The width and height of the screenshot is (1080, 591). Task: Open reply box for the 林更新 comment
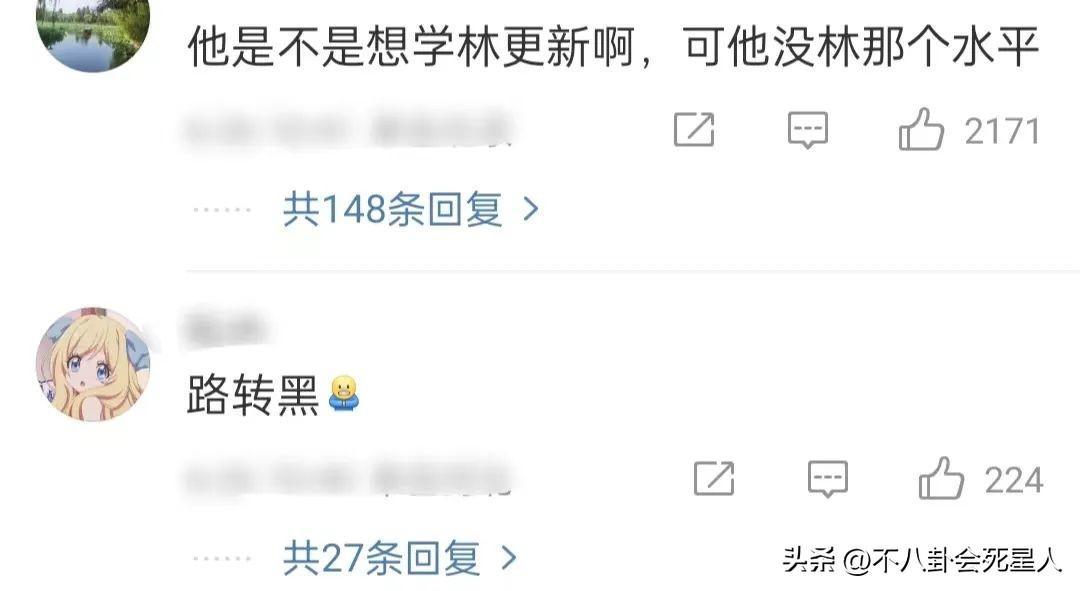807,129
